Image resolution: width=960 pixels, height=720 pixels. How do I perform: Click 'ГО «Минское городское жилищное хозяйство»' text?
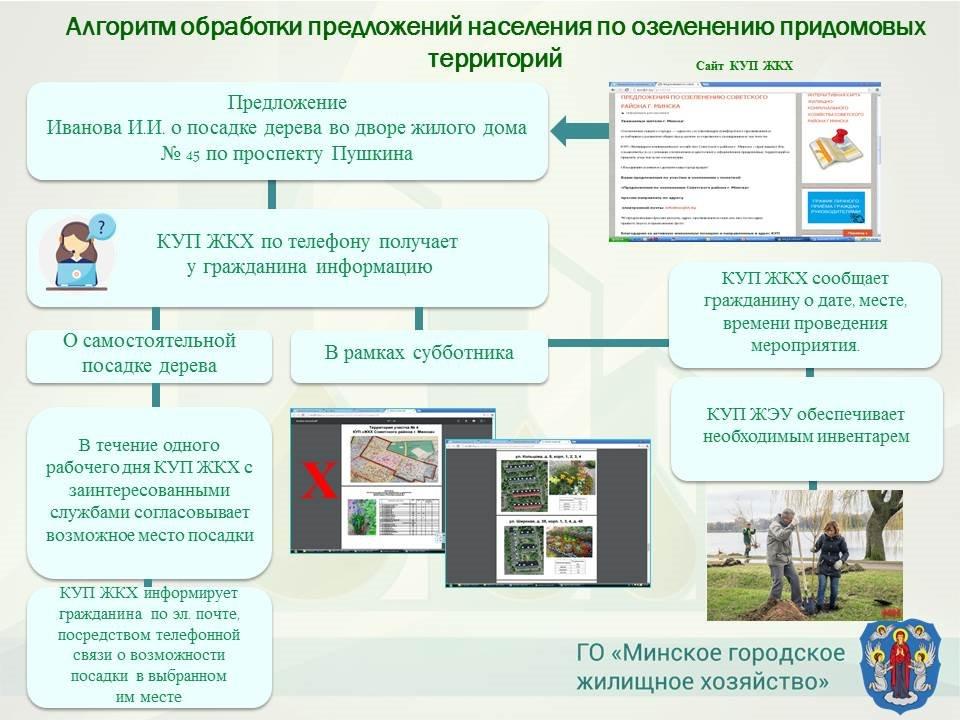pos(710,667)
